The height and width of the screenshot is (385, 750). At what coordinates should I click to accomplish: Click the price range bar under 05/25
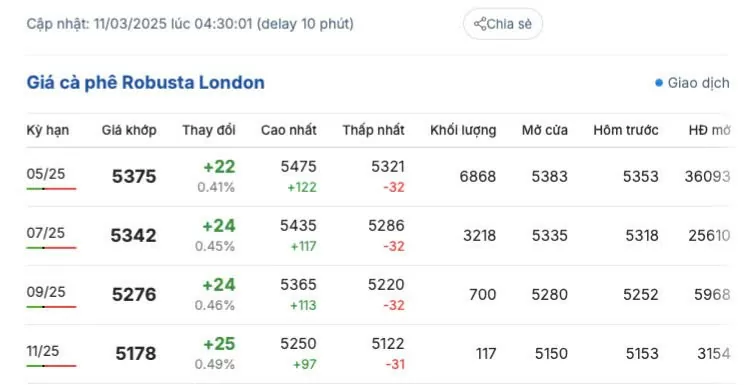(x=51, y=189)
